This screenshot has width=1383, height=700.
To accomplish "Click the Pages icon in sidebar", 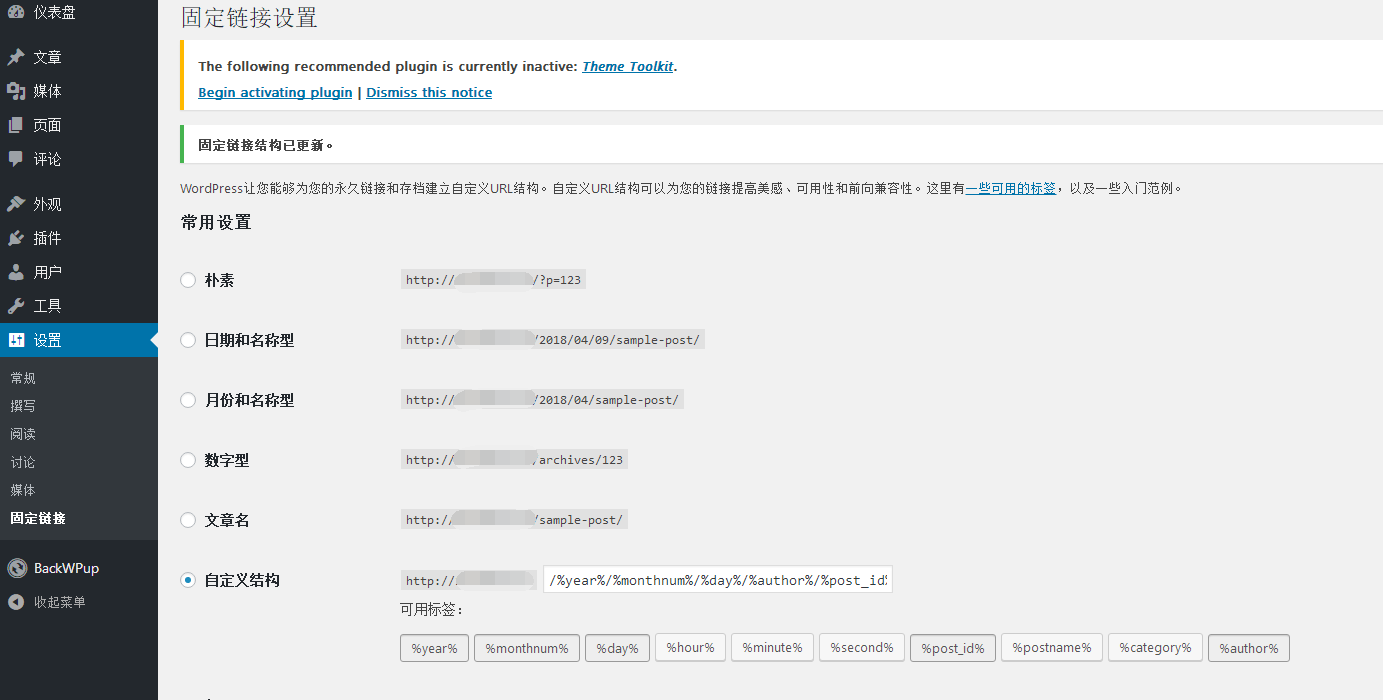I will pyautogui.click(x=16, y=125).
